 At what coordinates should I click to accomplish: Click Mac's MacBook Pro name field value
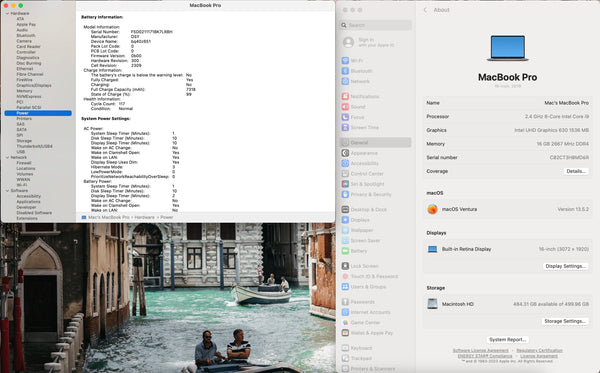[566, 103]
